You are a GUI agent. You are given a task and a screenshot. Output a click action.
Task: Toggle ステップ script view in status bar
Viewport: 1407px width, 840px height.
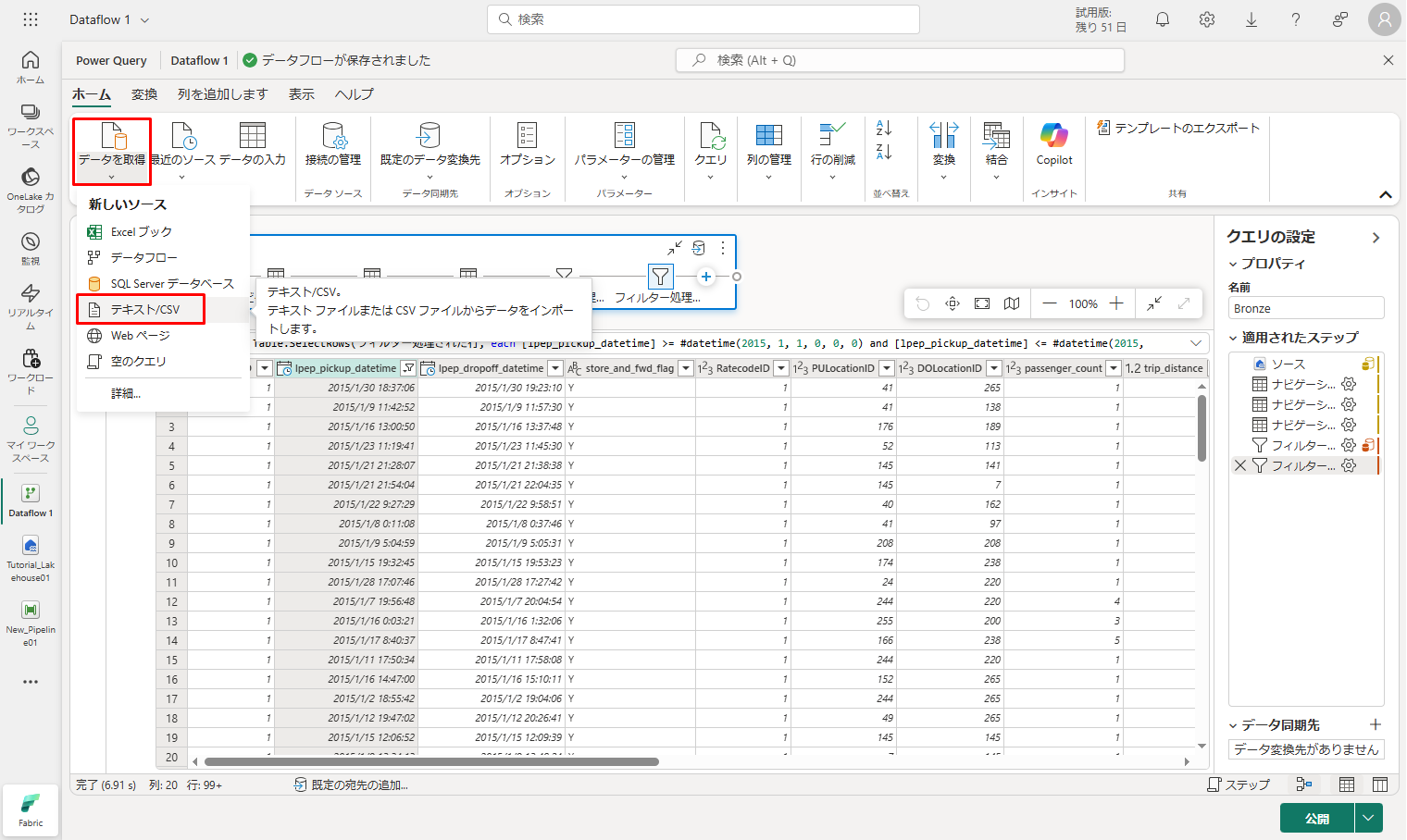(x=1239, y=784)
